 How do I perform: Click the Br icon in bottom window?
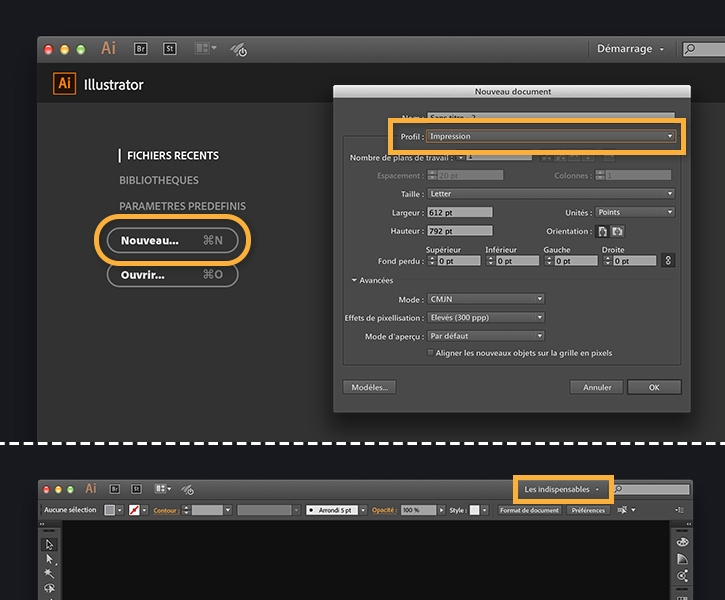pyautogui.click(x=115, y=489)
